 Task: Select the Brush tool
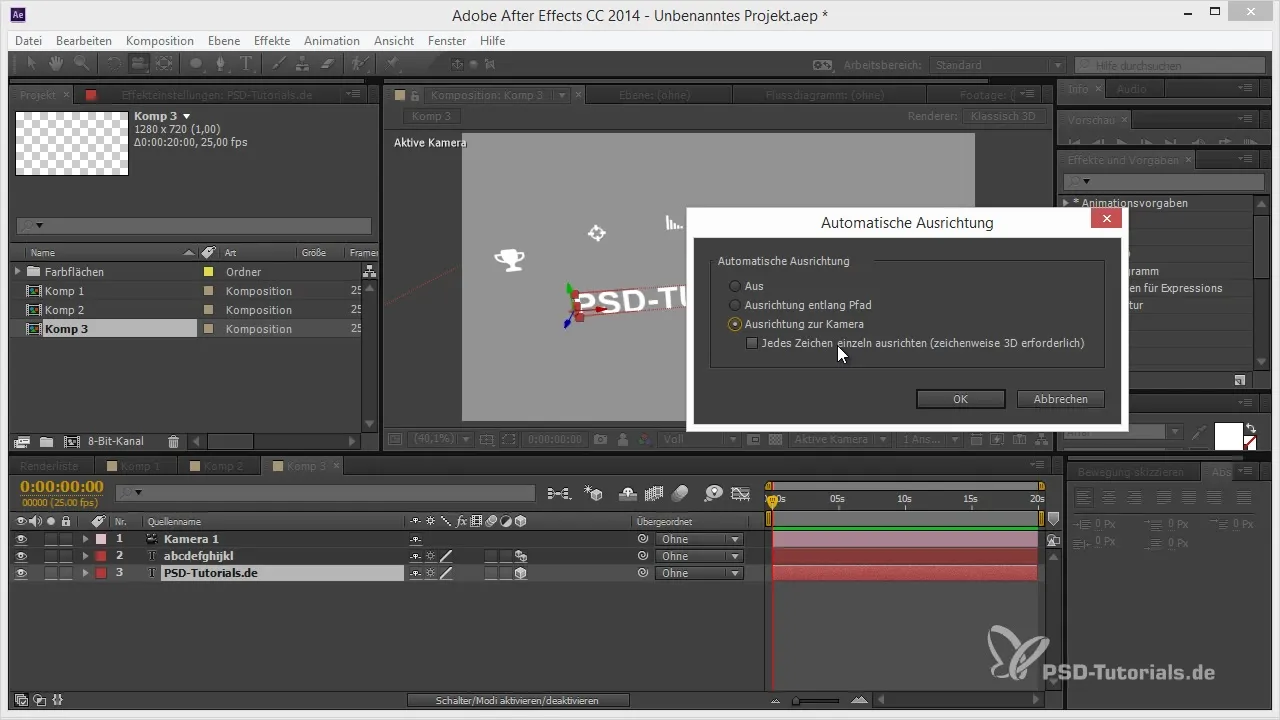(280, 64)
